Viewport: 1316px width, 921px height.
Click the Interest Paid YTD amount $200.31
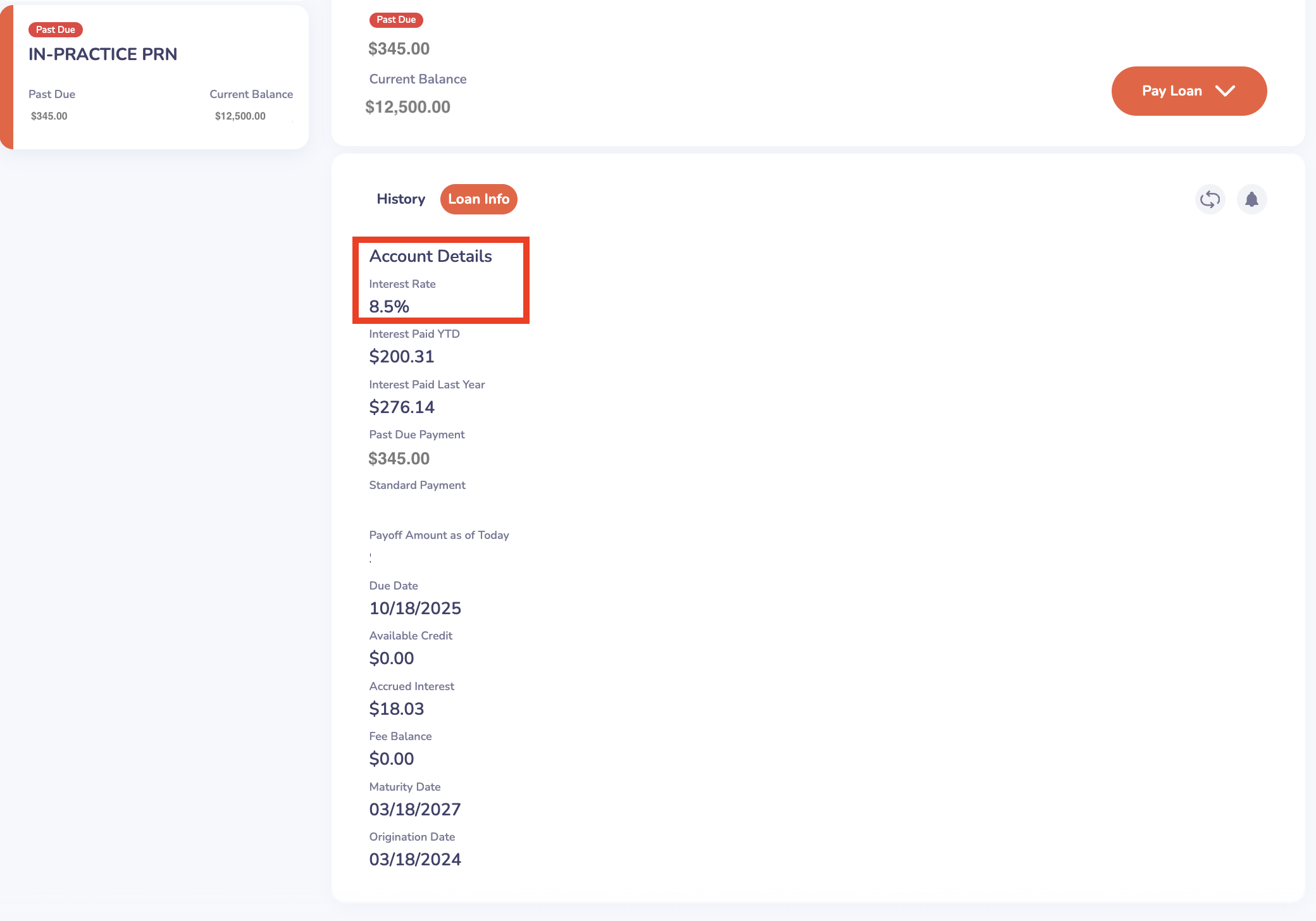coord(401,357)
